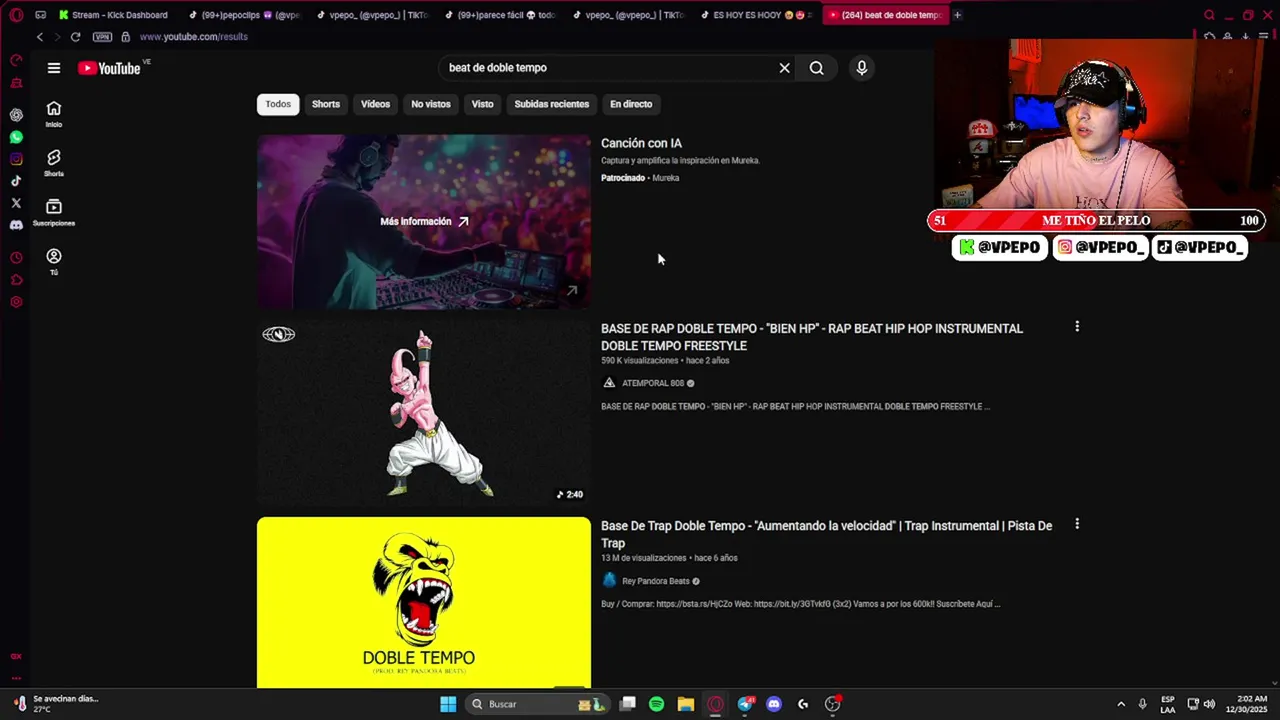Switch to the (99+)pepoclips TikTok tab
This screenshot has width=1280, height=720.
pyautogui.click(x=245, y=15)
